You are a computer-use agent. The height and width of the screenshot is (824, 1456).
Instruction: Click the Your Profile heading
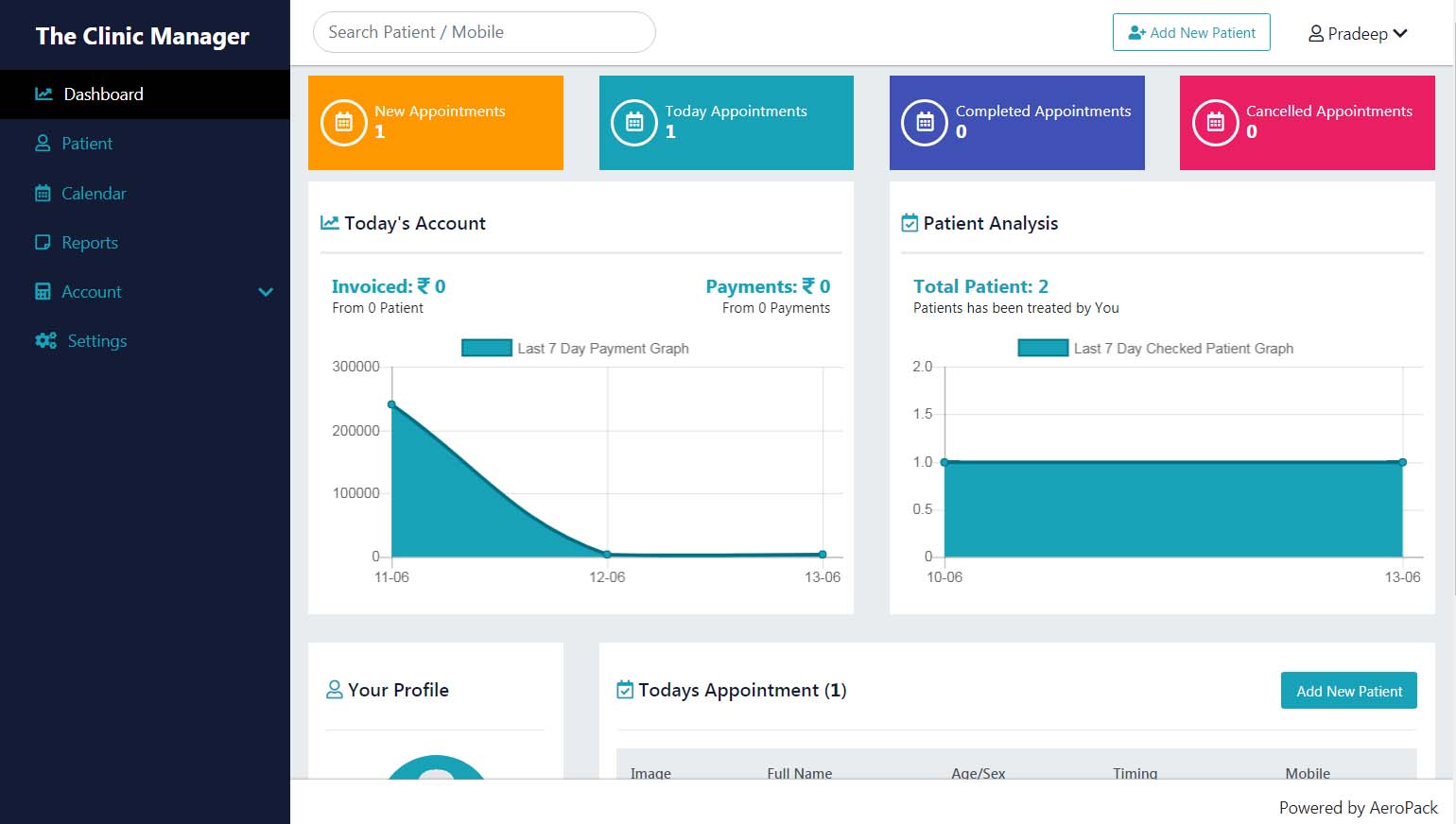pyautogui.click(x=398, y=690)
